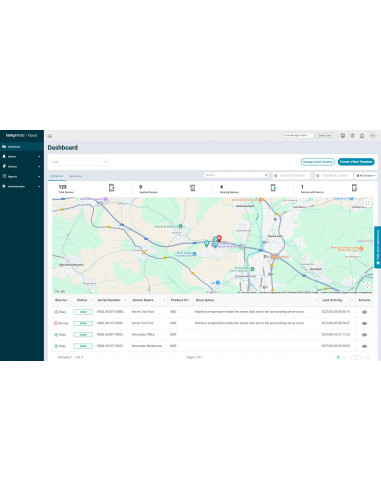Open the help question-mark icon
This screenshot has height=492, width=381.
(x=352, y=136)
